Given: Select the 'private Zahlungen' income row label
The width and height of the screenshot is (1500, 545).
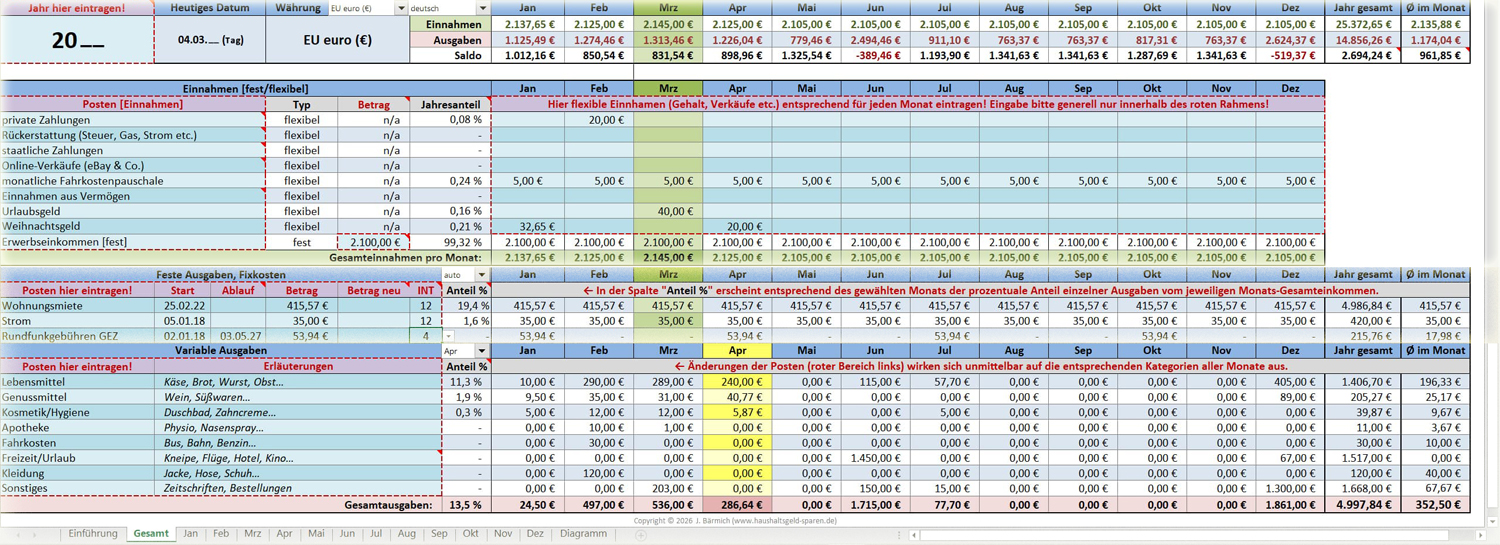Looking at the screenshot, I should tap(132, 120).
